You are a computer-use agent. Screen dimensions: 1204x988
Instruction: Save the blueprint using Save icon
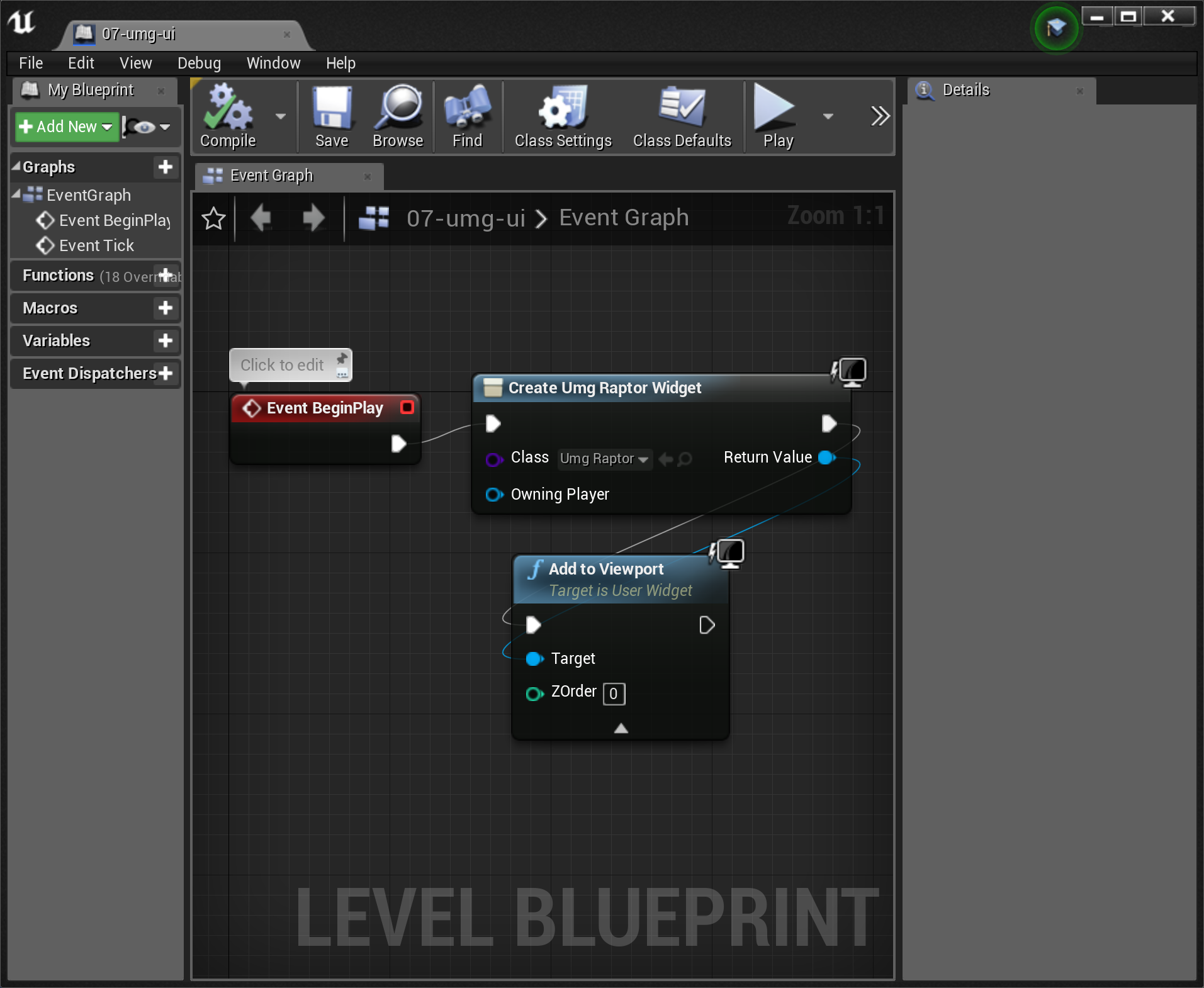332,109
